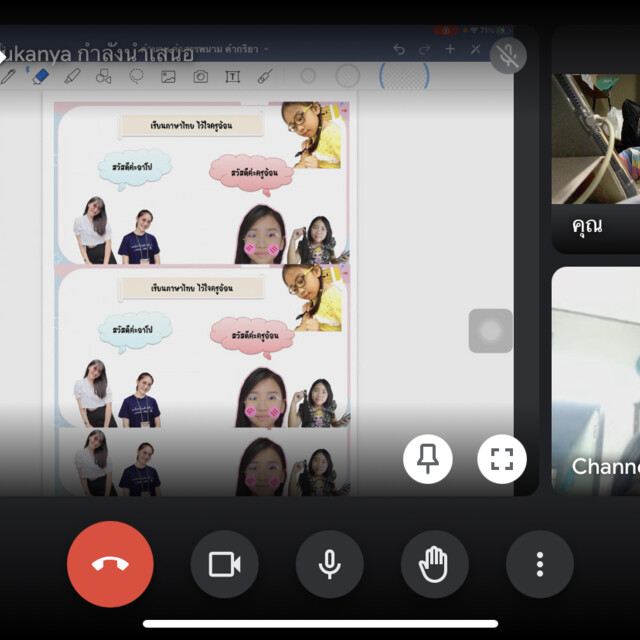Select the large circular color swatch

tap(347, 76)
